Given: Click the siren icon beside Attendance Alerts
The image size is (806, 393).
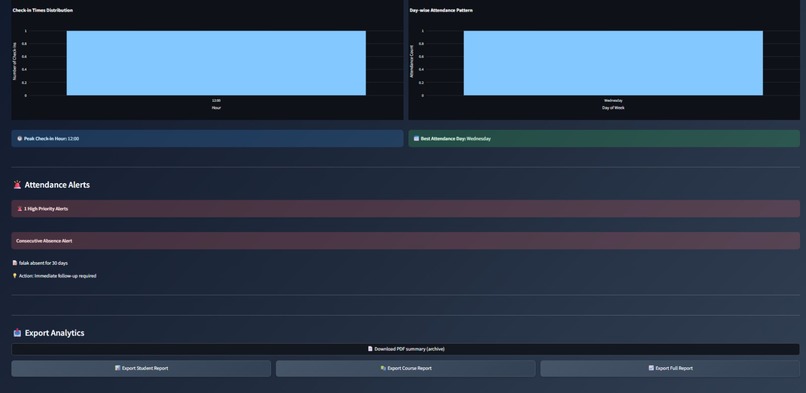Looking at the screenshot, I should [x=17, y=185].
